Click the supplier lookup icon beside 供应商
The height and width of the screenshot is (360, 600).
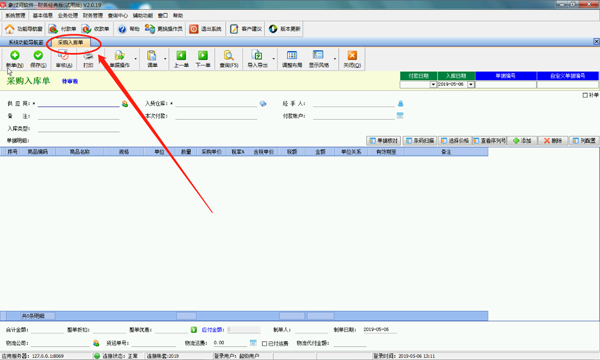pos(125,104)
